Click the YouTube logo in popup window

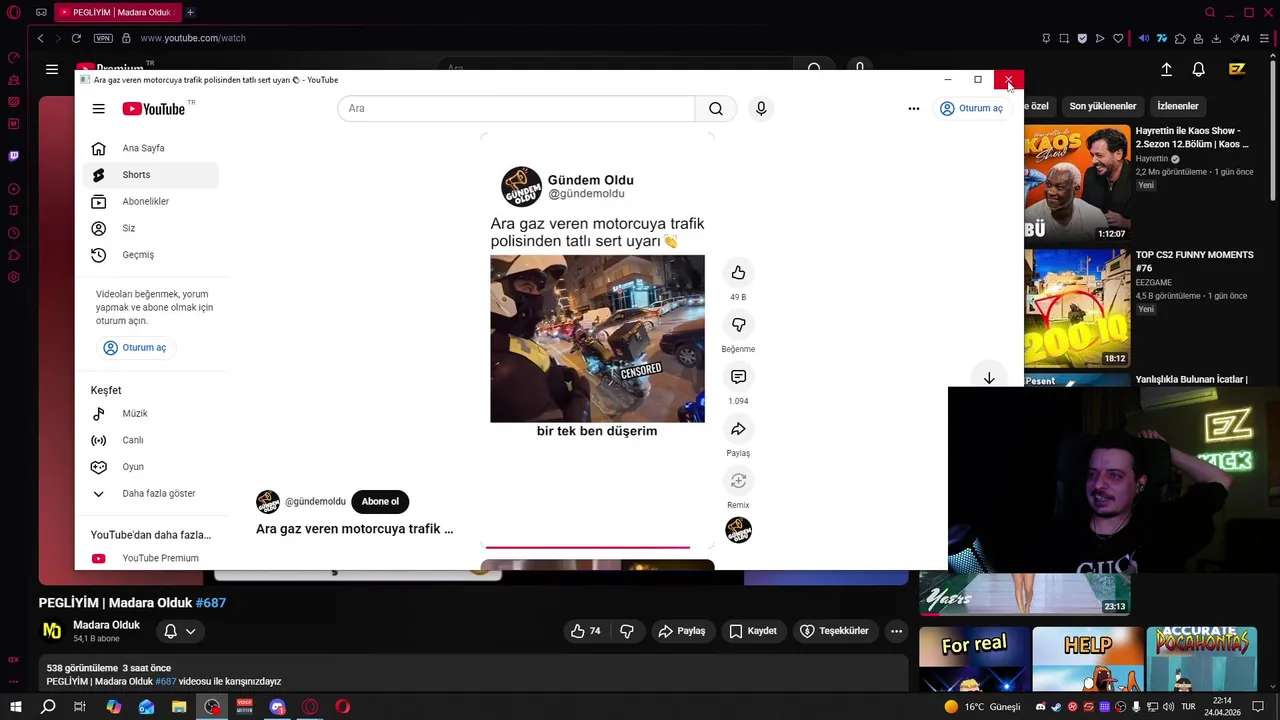[154, 108]
